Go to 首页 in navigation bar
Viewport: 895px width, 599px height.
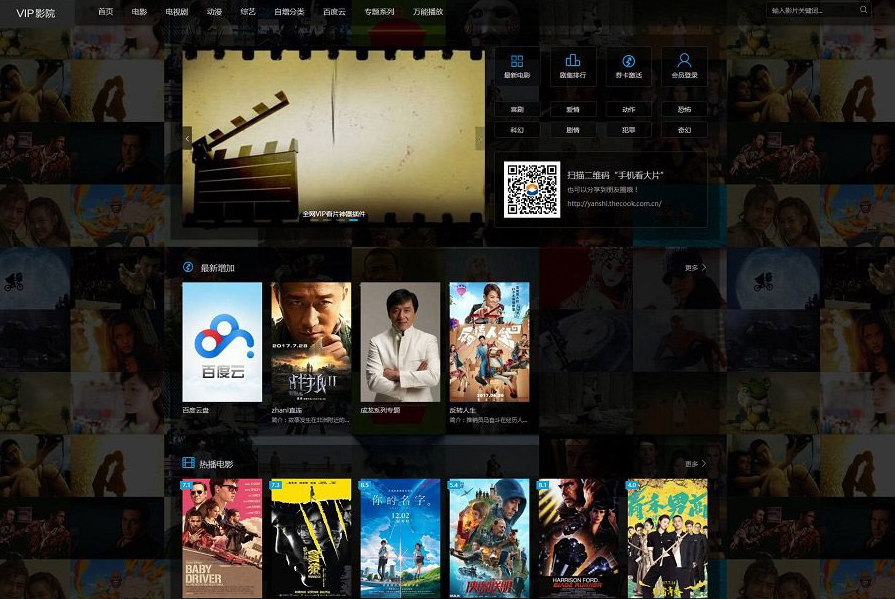coord(106,11)
